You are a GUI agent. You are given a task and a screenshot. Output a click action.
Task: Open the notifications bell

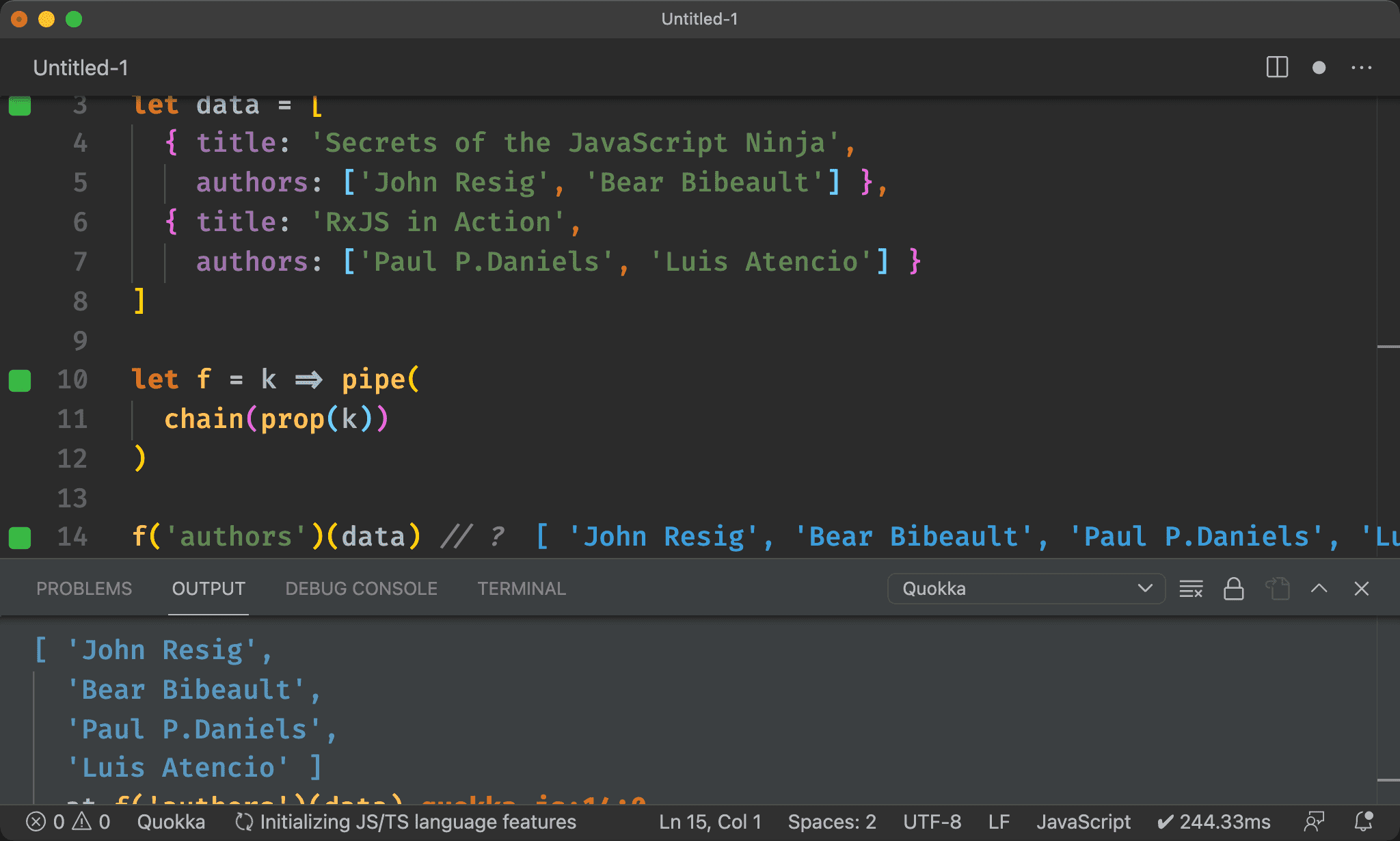1364,822
